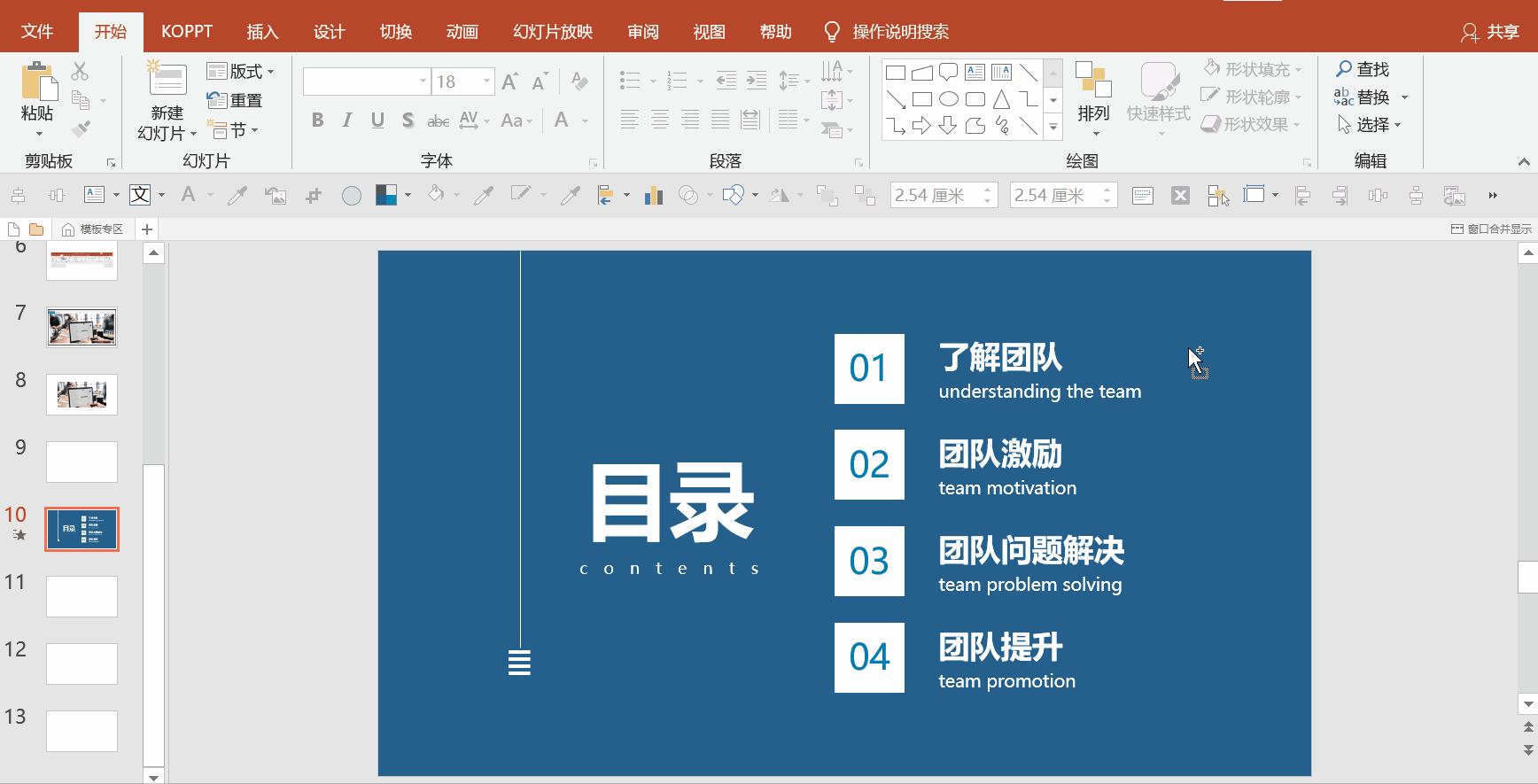Open the 文件 file tab
1538x784 pixels.
tap(37, 32)
